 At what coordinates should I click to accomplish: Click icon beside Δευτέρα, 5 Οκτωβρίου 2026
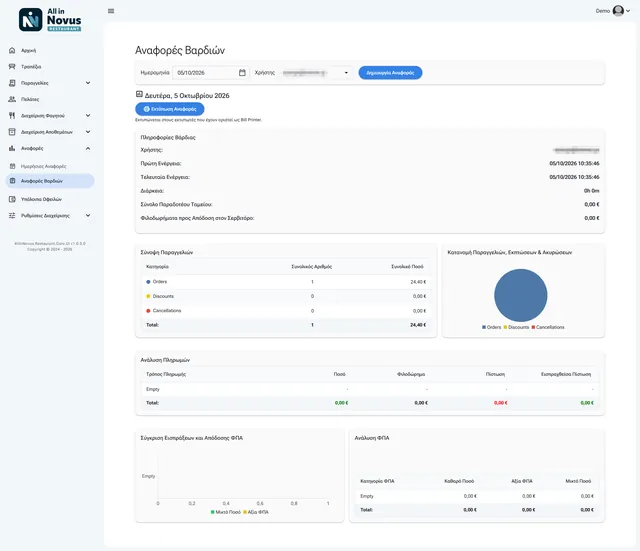tap(139, 94)
